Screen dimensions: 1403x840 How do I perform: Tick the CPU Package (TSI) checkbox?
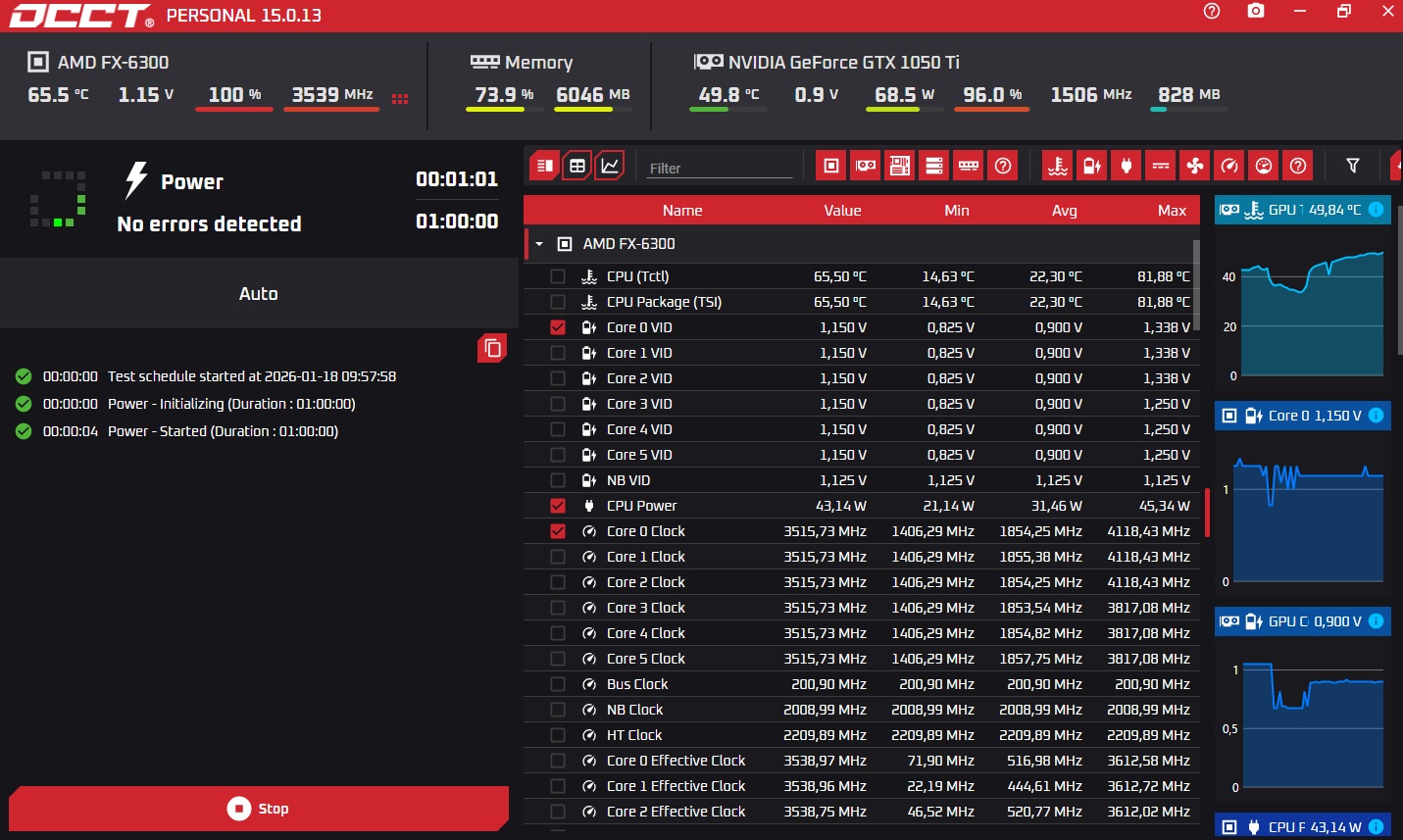coord(558,302)
